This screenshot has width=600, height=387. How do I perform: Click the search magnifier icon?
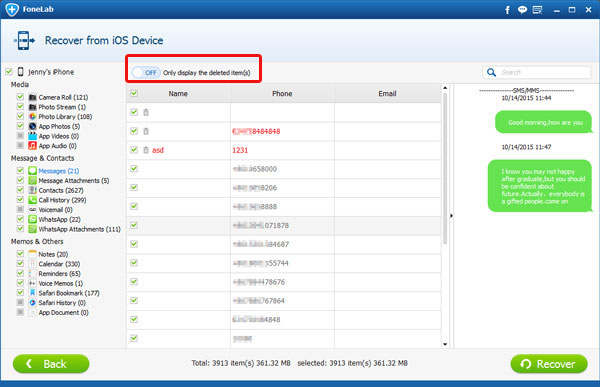point(491,72)
